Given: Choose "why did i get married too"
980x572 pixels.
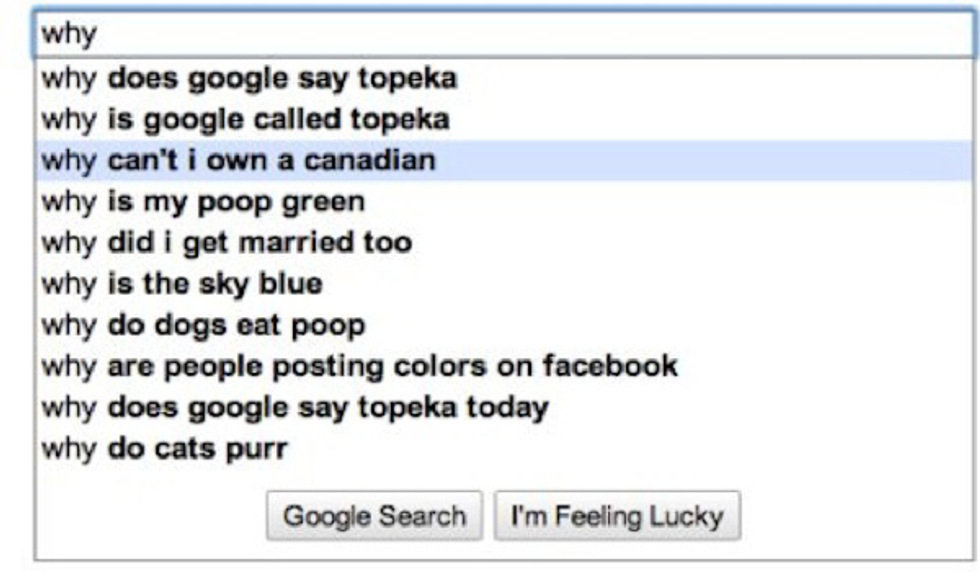Looking at the screenshot, I should (x=226, y=242).
